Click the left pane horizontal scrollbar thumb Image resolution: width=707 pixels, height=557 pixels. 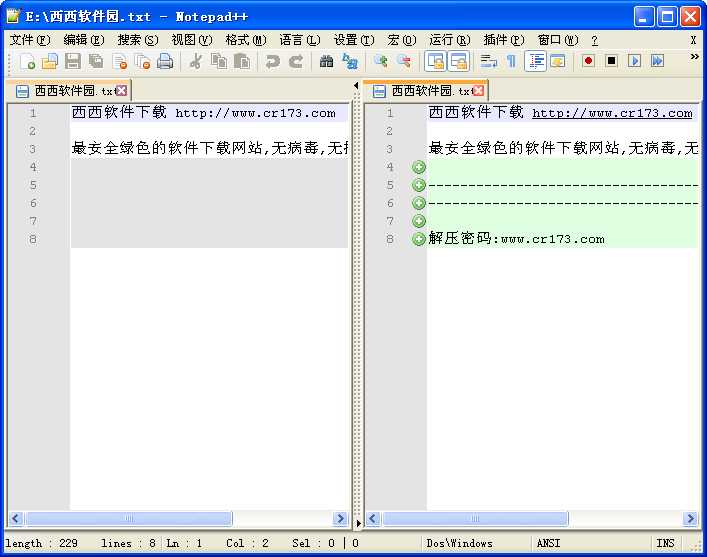pyautogui.click(x=129, y=519)
